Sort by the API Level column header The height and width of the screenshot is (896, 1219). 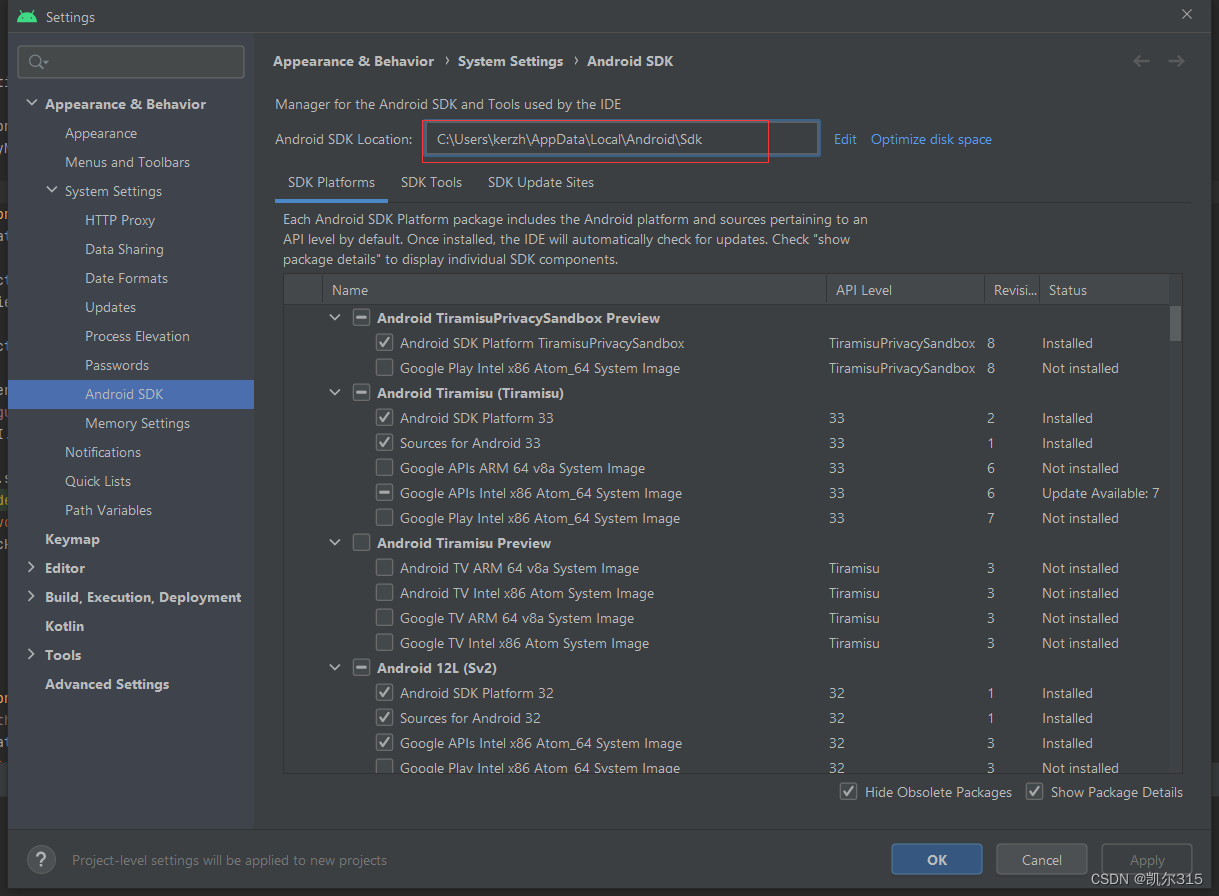pyautogui.click(x=904, y=290)
